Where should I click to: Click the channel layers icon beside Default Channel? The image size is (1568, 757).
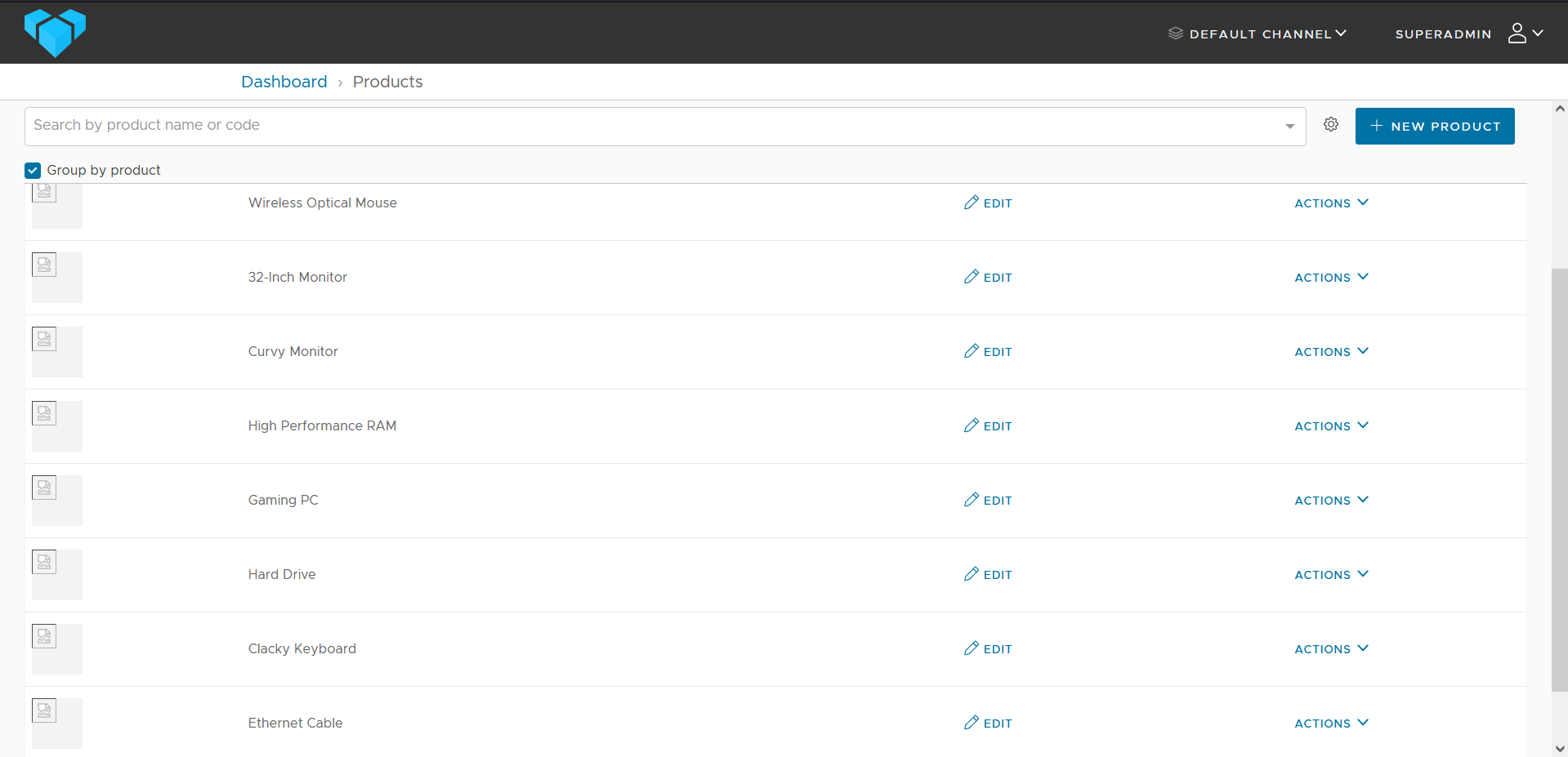1175,33
